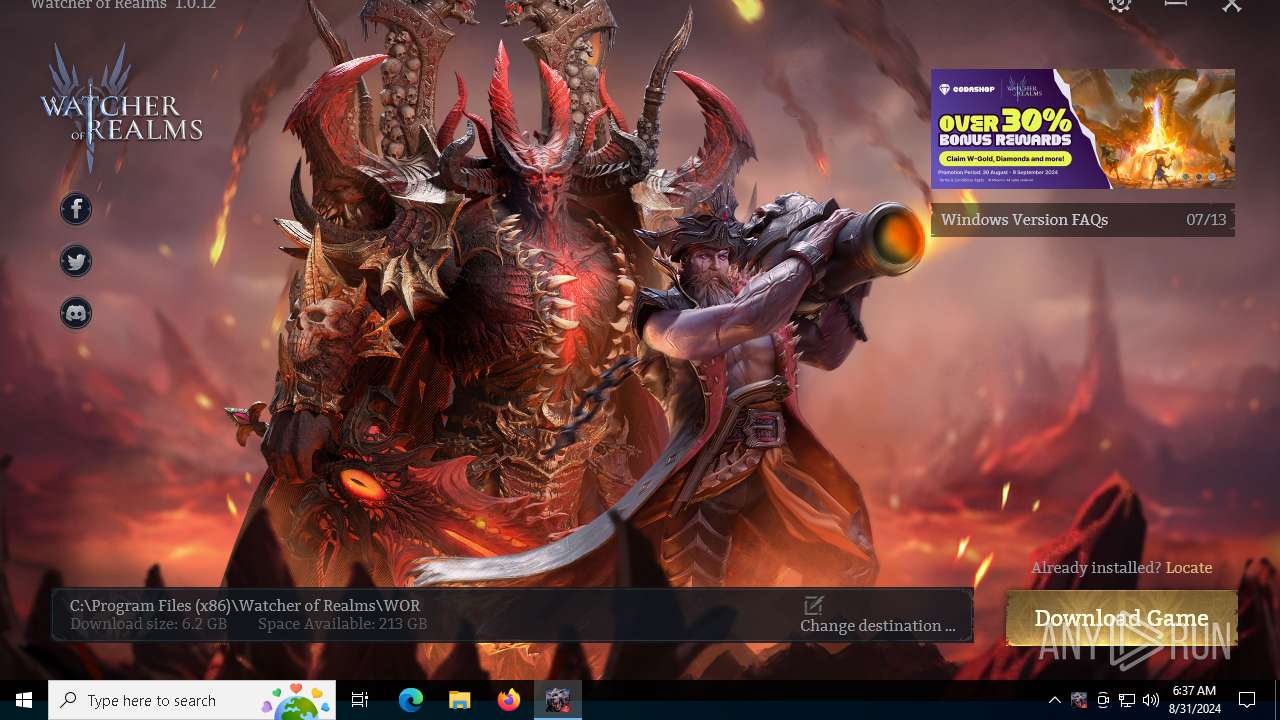This screenshot has width=1280, height=720.
Task: Open the Discord community link
Action: coord(76,313)
